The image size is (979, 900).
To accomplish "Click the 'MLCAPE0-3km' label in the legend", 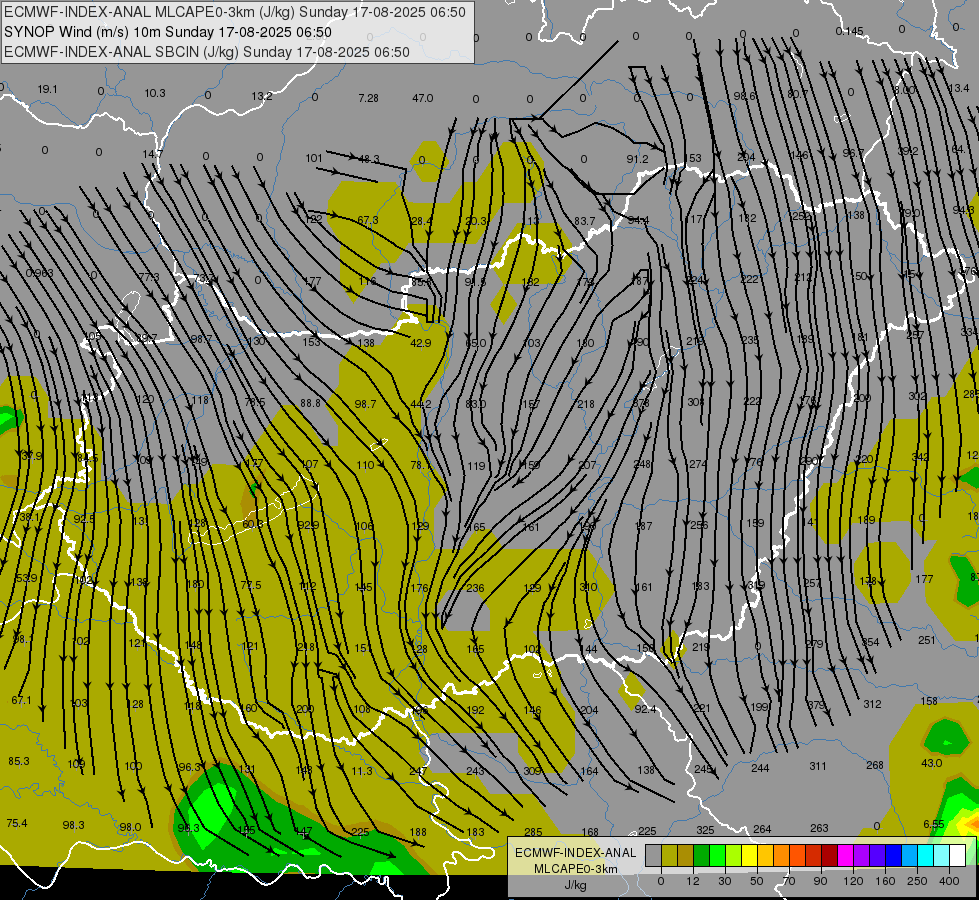I will tap(576, 869).
